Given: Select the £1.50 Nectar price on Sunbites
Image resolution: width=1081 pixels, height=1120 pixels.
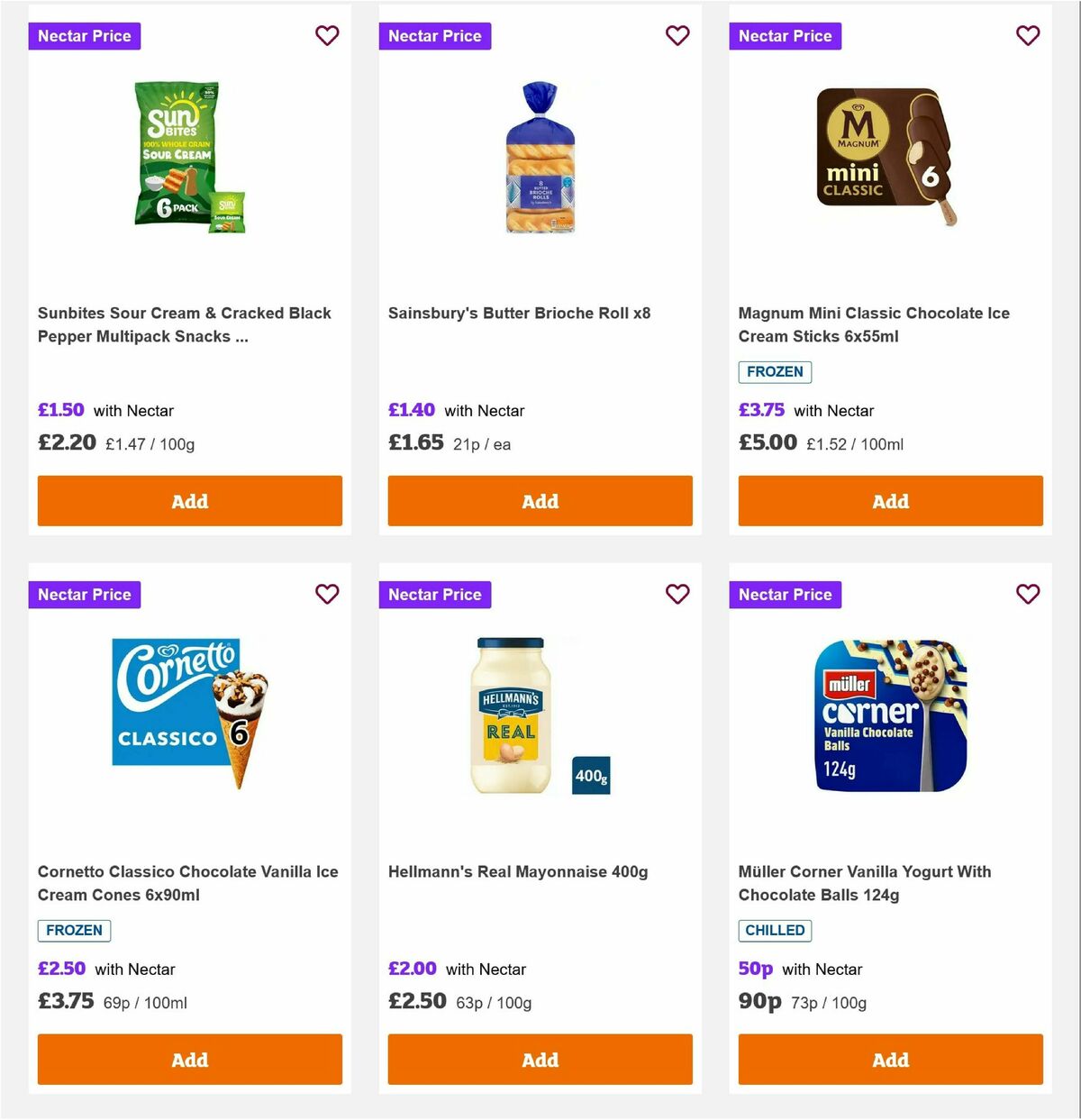Looking at the screenshot, I should (x=60, y=410).
